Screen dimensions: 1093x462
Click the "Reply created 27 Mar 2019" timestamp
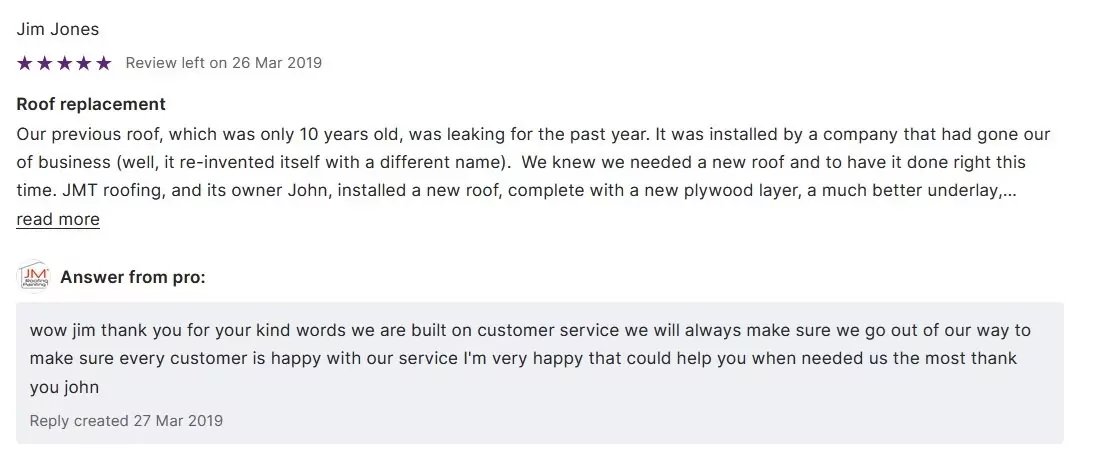[126, 420]
